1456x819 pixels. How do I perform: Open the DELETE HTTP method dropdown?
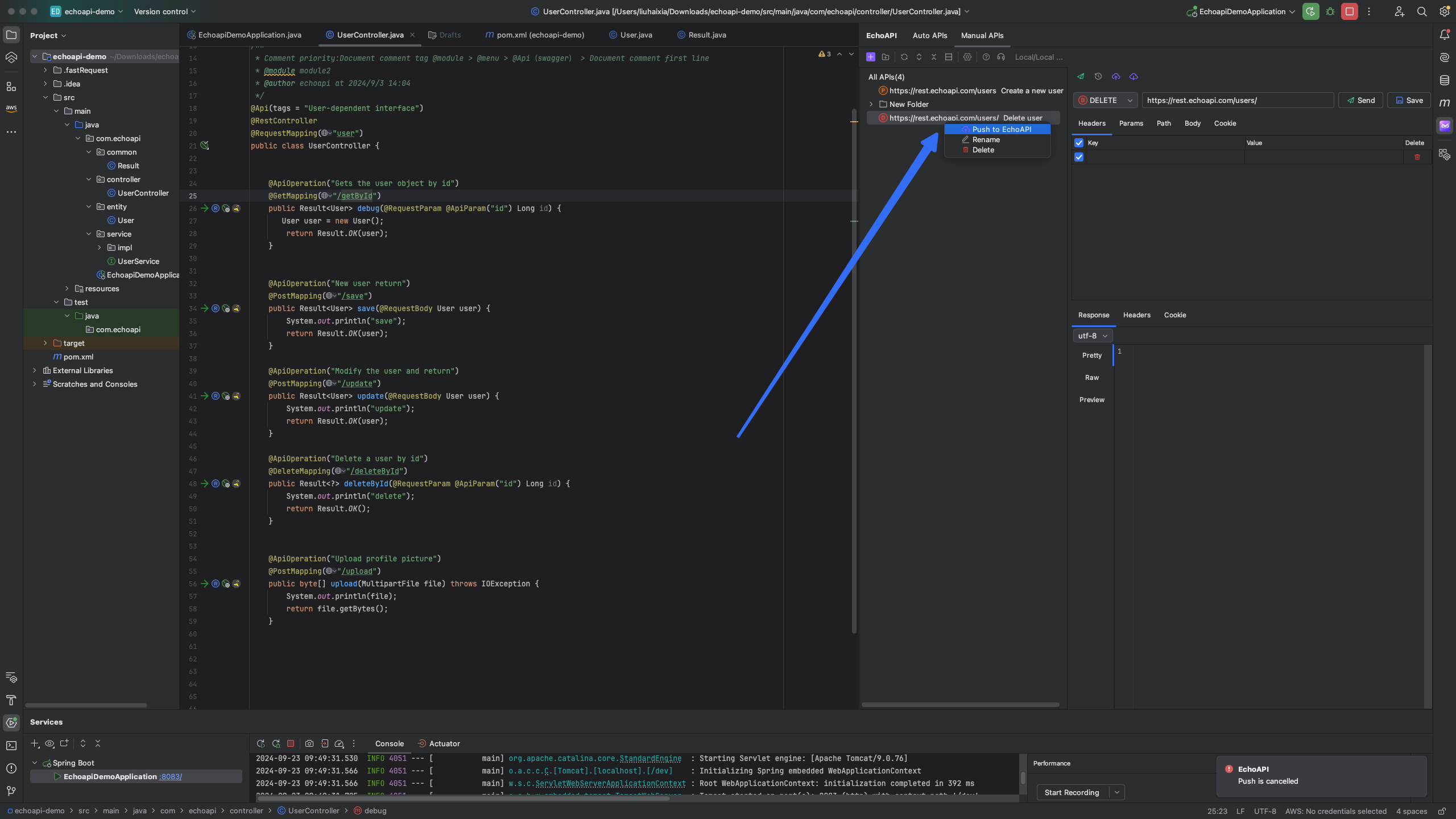tap(1105, 100)
